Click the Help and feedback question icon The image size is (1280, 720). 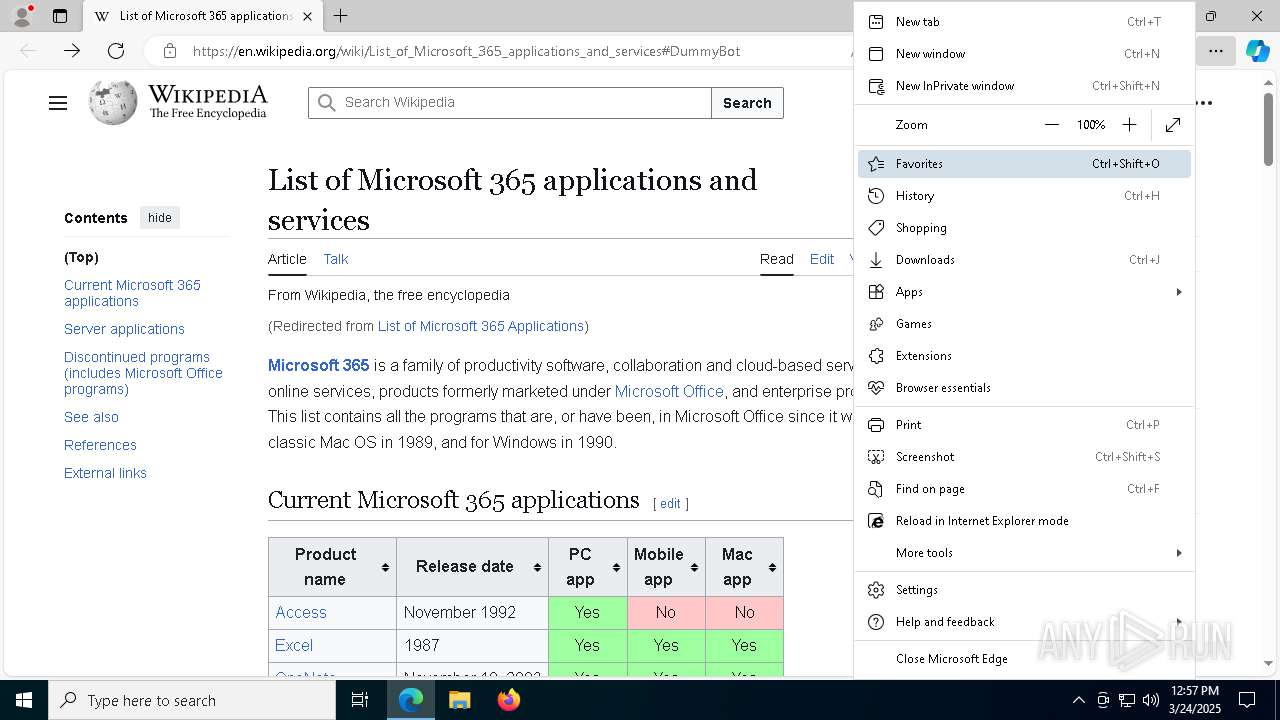point(876,622)
